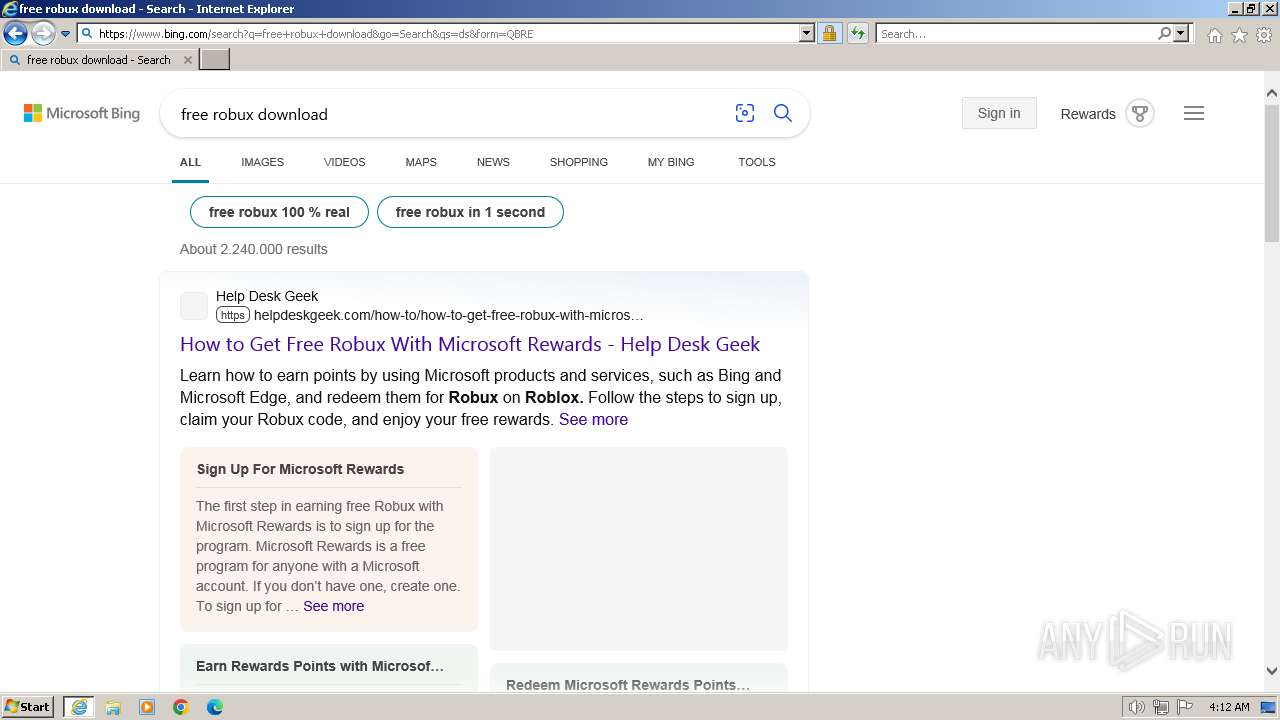Click the Sign in button
Viewport: 1280px width, 720px height.
click(999, 113)
